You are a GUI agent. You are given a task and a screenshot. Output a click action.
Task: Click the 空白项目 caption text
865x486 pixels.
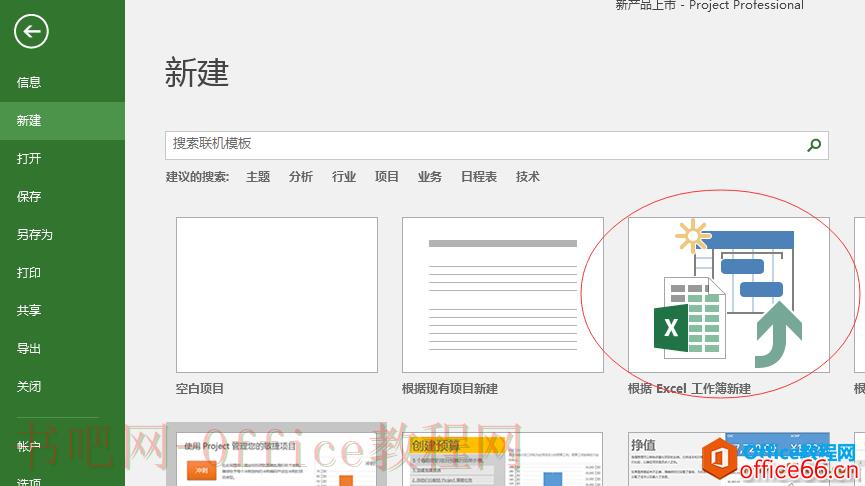coord(200,389)
